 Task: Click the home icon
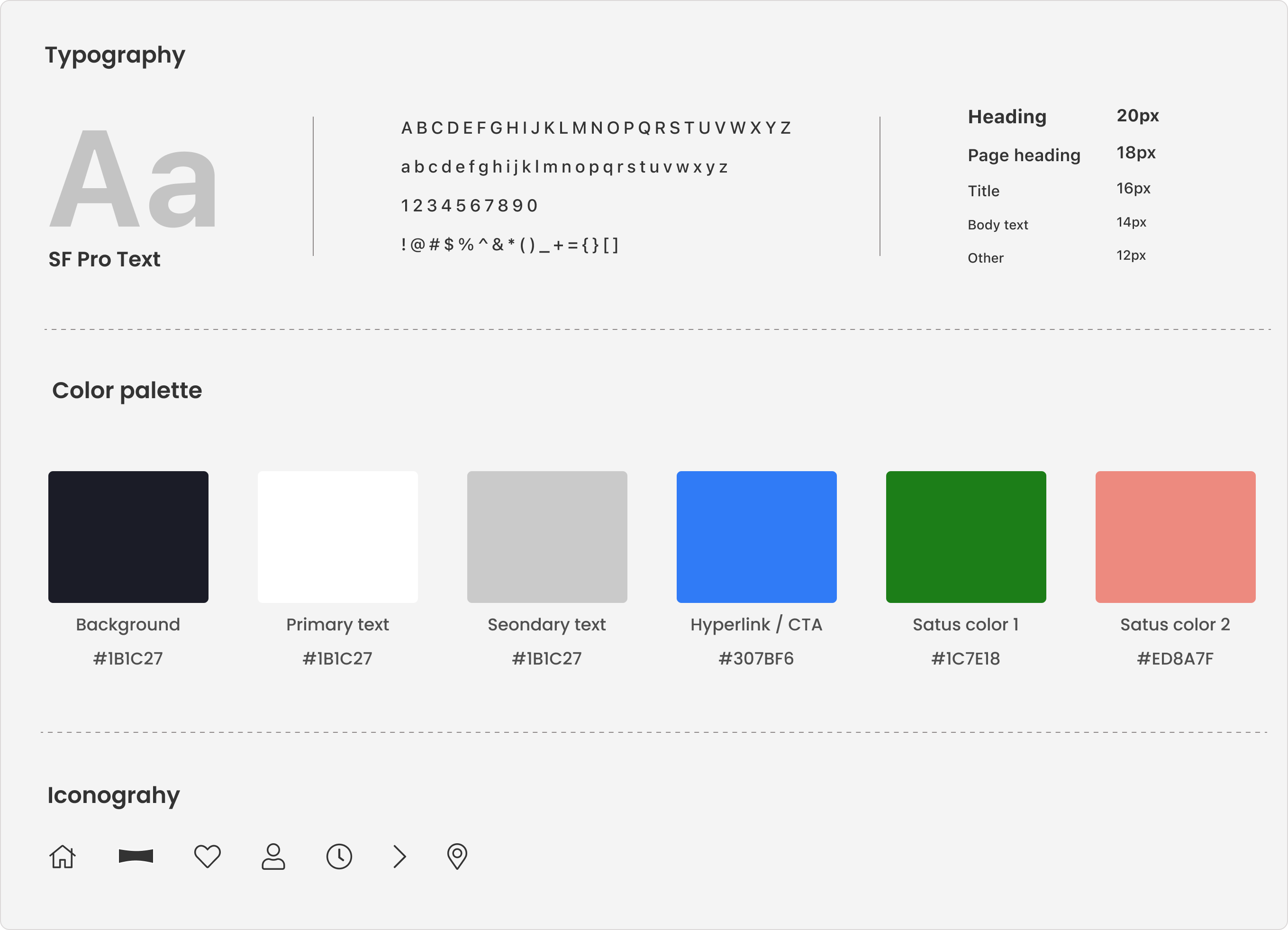tap(63, 856)
